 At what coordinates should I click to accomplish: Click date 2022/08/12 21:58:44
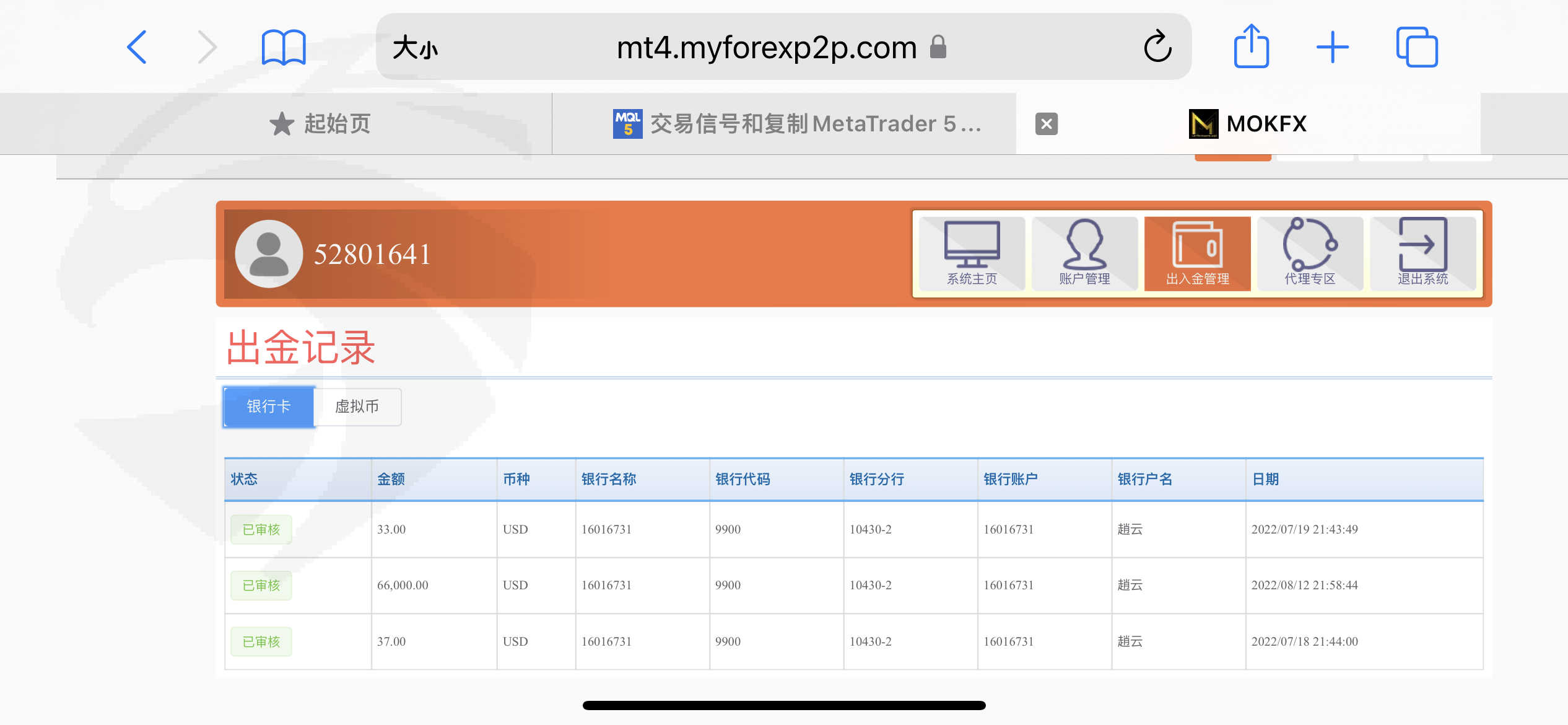1305,586
